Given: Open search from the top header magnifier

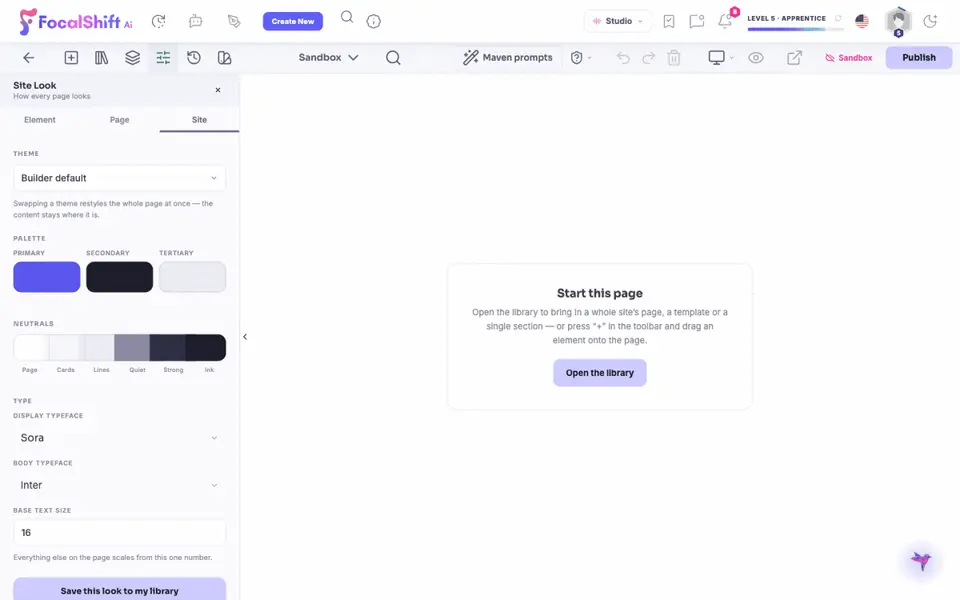Looking at the screenshot, I should [x=347, y=17].
